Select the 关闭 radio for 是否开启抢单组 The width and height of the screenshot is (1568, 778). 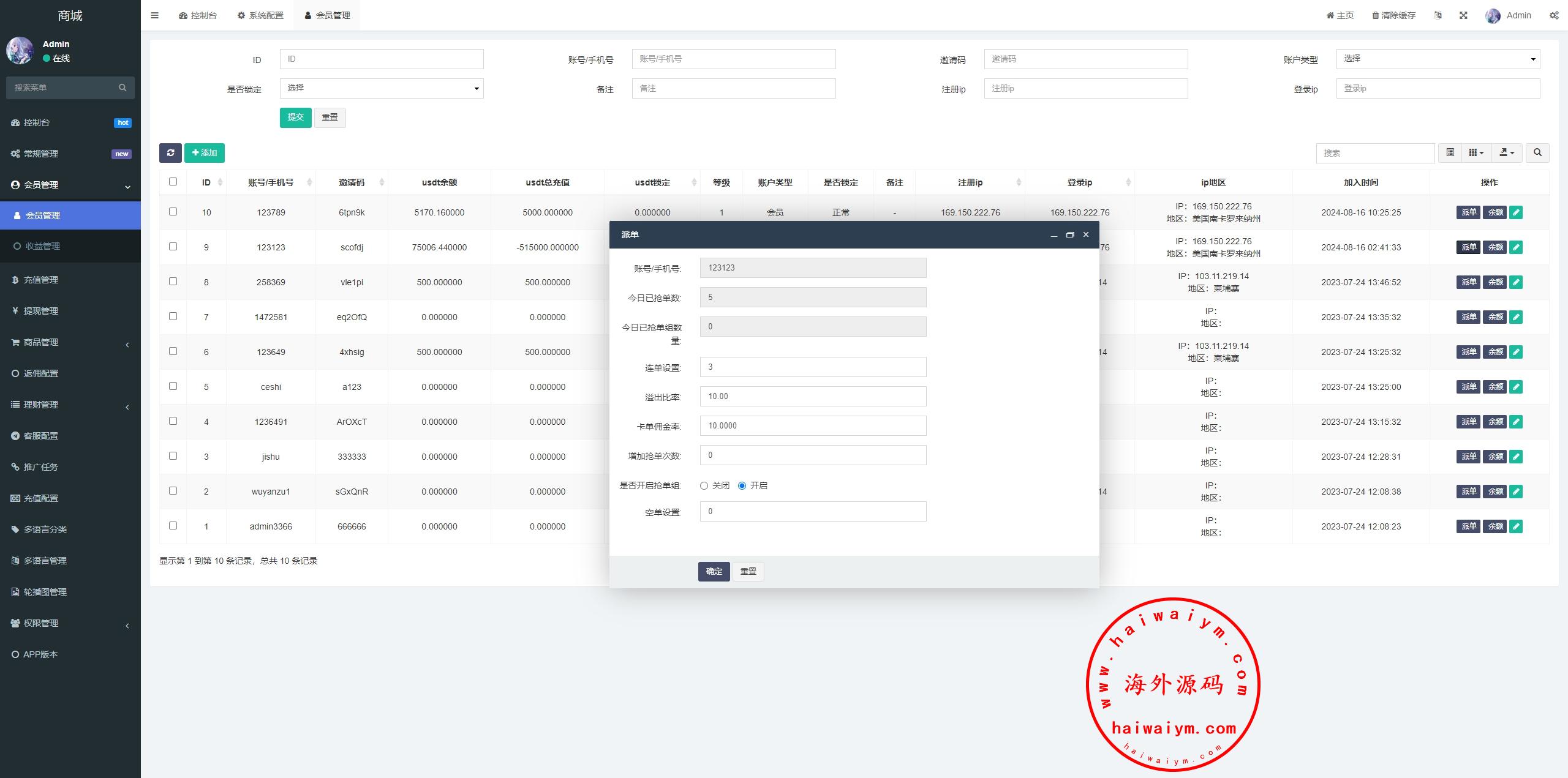tap(704, 485)
